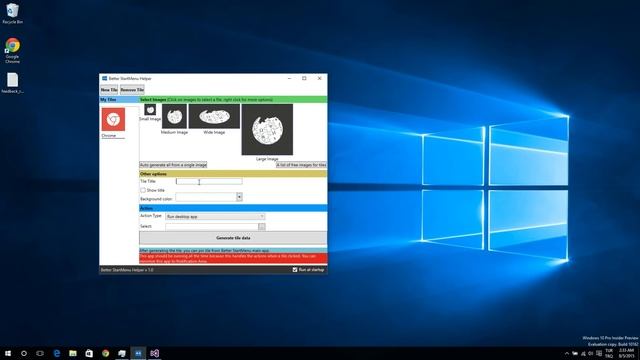Show hidden system tray icons
Screen dimensions: 640x360
(567, 353)
